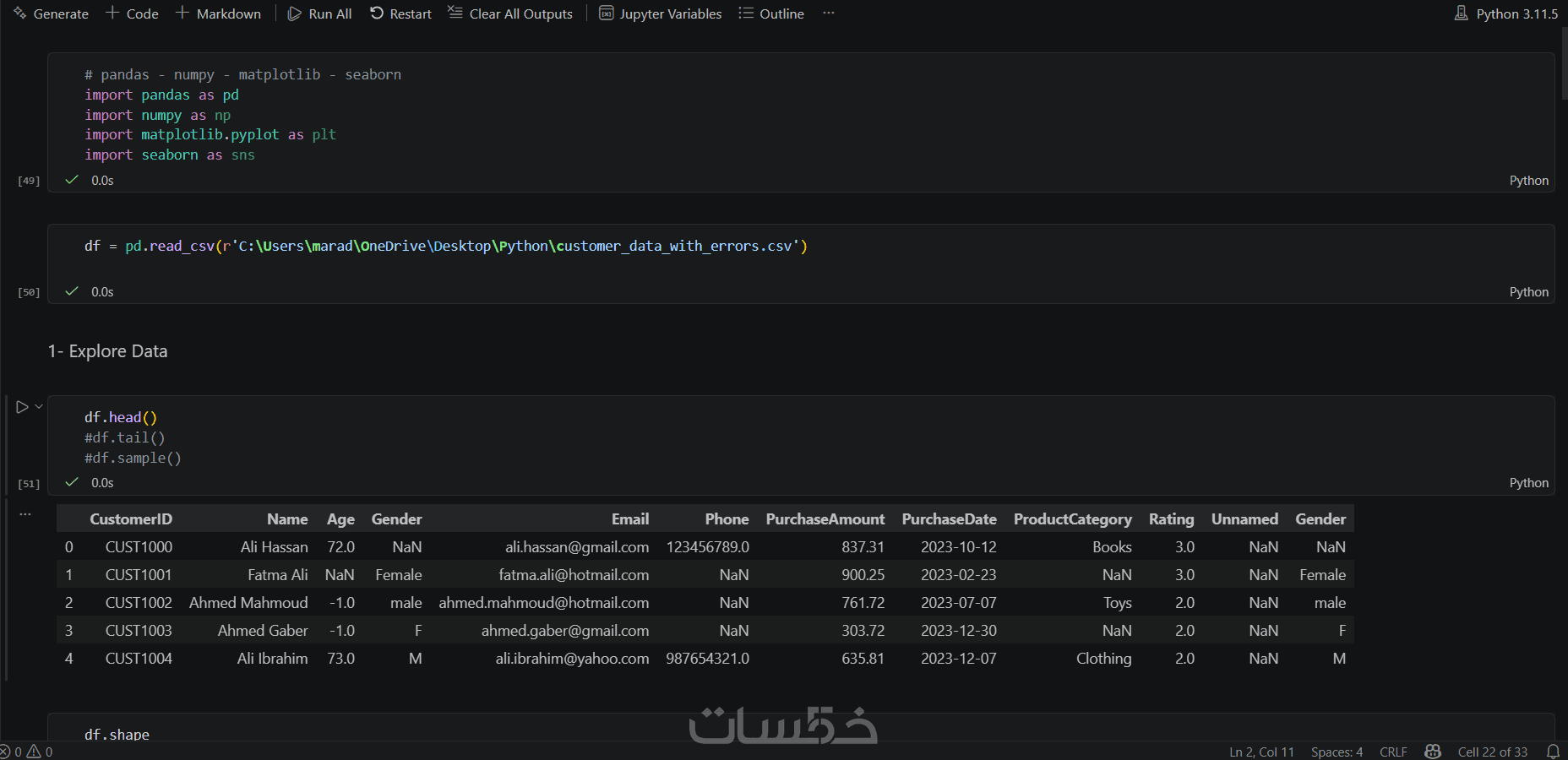Change the CRLF line ending setting
1568x760 pixels.
click(x=1393, y=752)
